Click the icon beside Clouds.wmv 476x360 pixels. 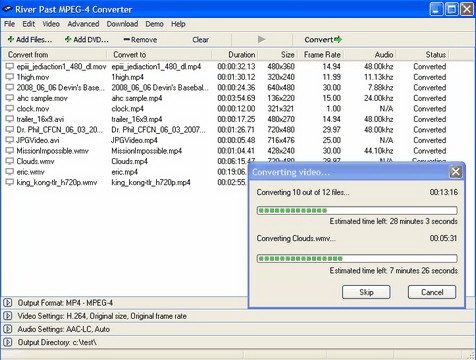10,161
